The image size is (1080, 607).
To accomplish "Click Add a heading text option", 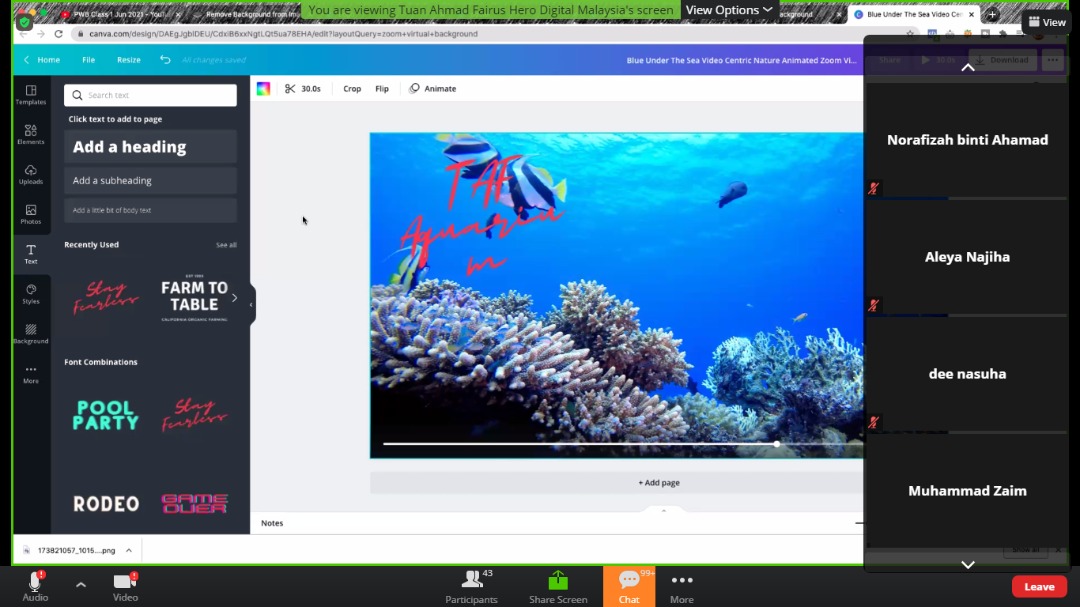I will pos(150,147).
